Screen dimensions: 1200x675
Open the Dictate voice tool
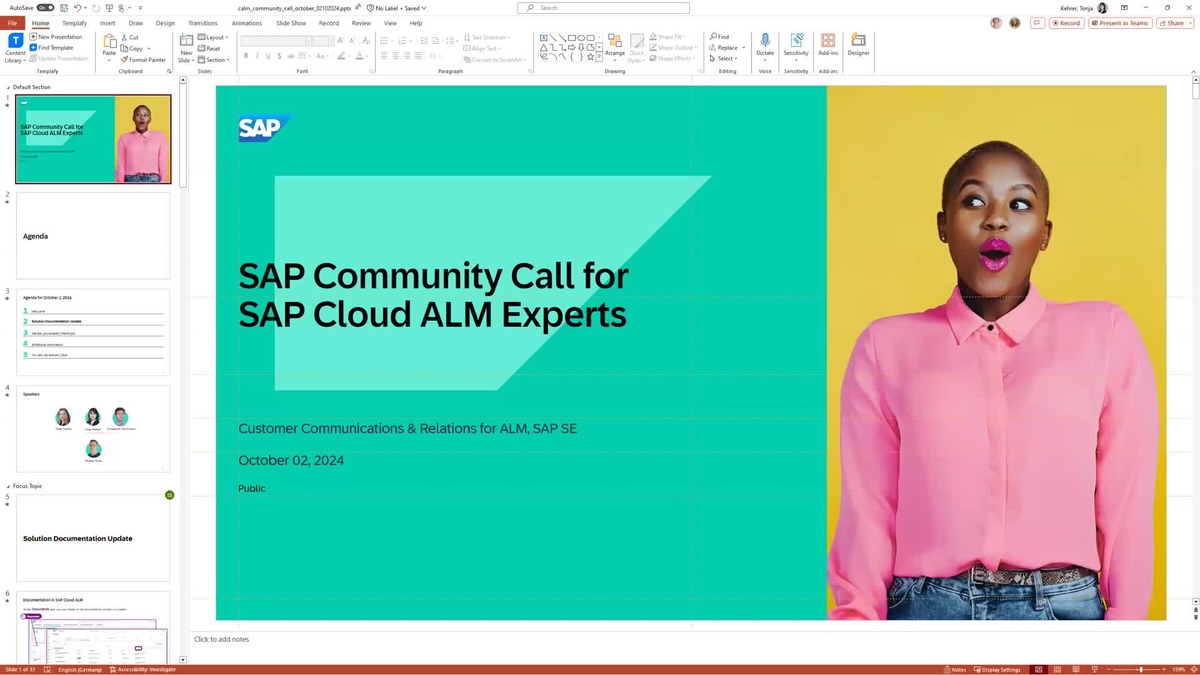coord(765,43)
